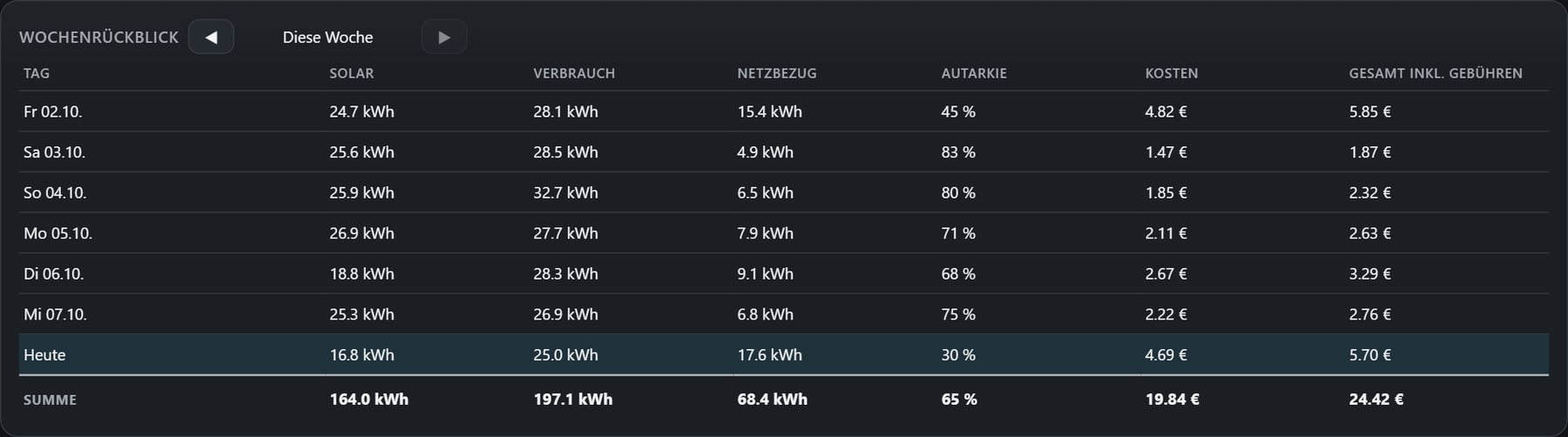1568x437 pixels.
Task: Open the Di 06.10. row
Action: pos(784,273)
